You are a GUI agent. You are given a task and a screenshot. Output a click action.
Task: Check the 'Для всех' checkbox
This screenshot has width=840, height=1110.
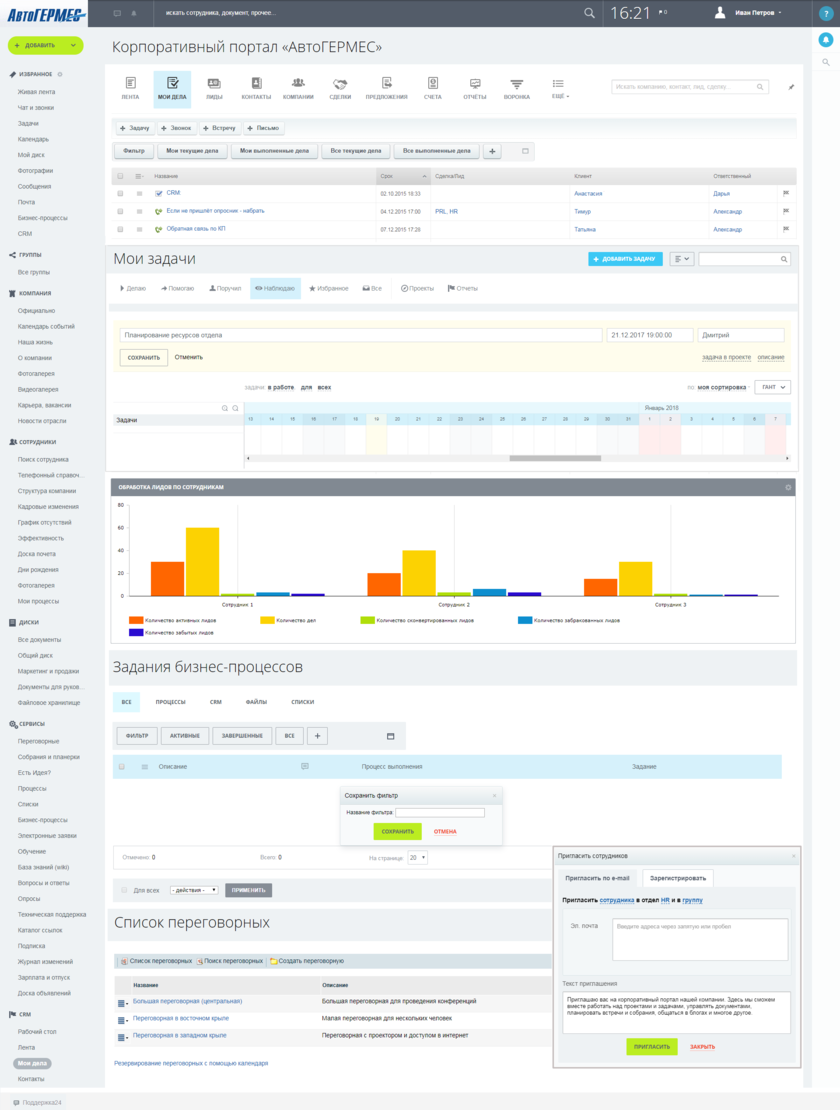point(124,890)
